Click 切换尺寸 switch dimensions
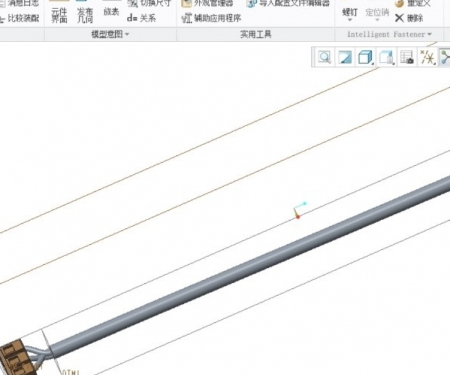The width and height of the screenshot is (450, 375). pyautogui.click(x=149, y=3)
